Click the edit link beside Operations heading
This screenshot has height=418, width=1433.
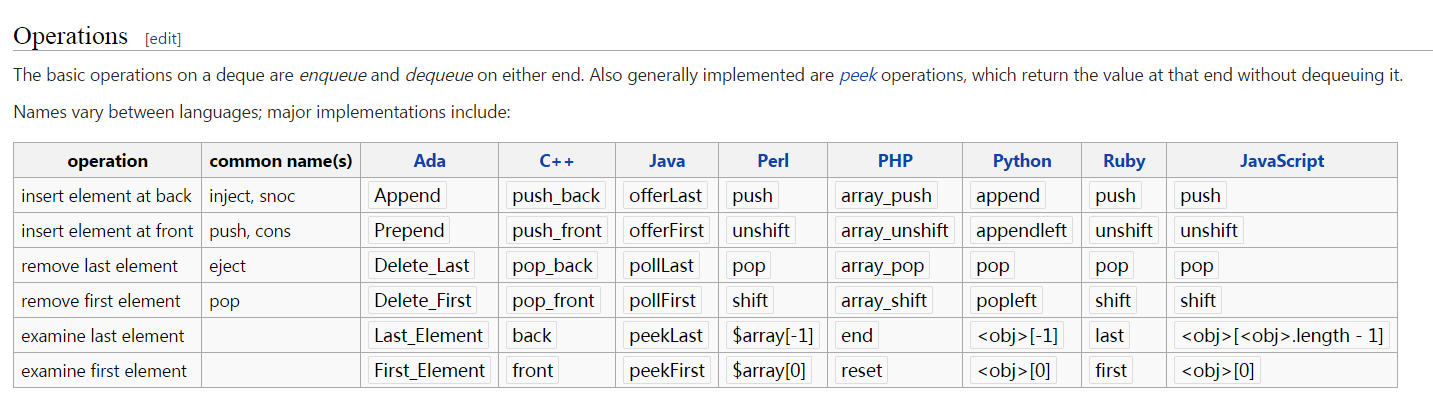pos(163,39)
